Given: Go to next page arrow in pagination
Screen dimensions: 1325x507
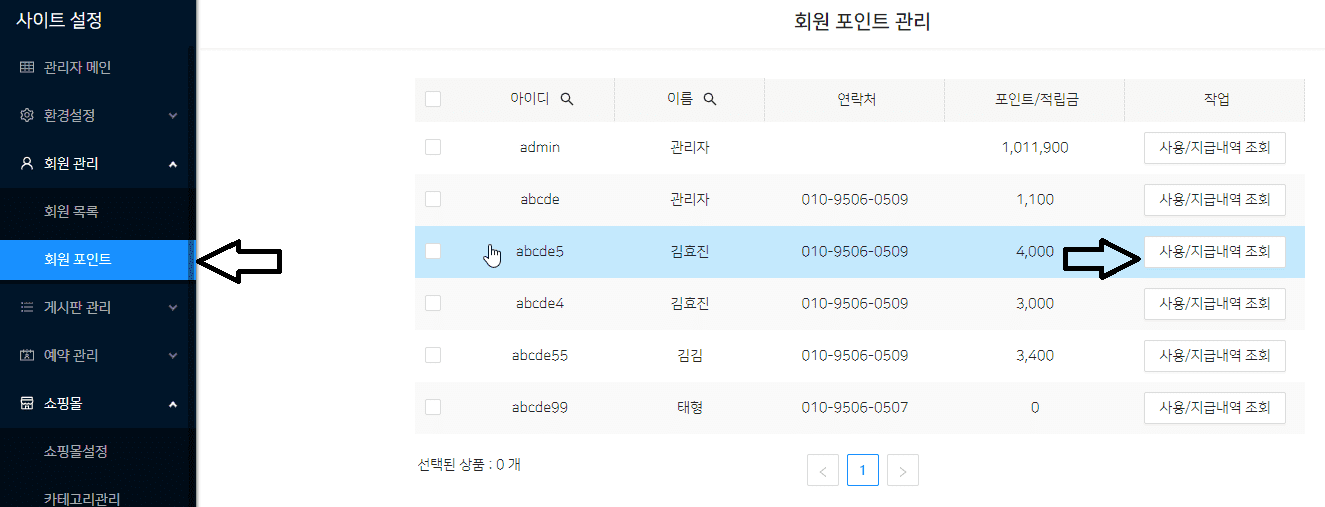Looking at the screenshot, I should (x=902, y=470).
